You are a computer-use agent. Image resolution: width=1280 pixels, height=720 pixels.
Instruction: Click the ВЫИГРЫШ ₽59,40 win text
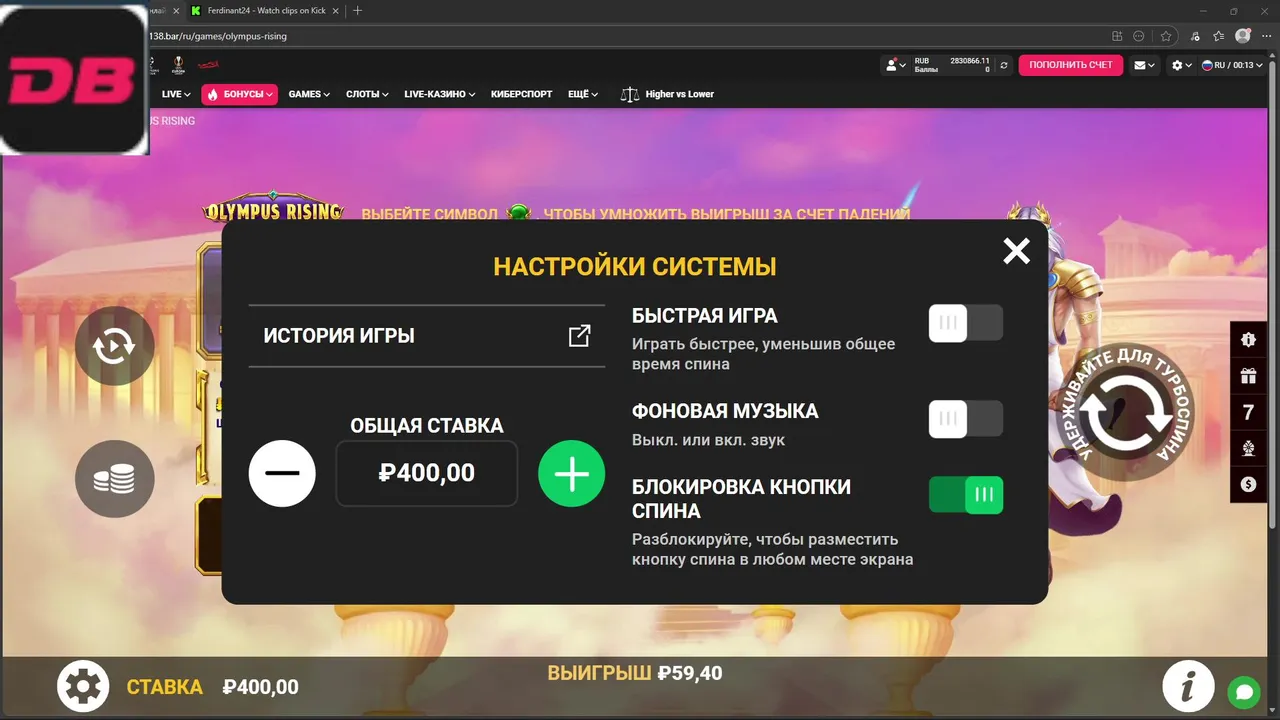(x=634, y=673)
